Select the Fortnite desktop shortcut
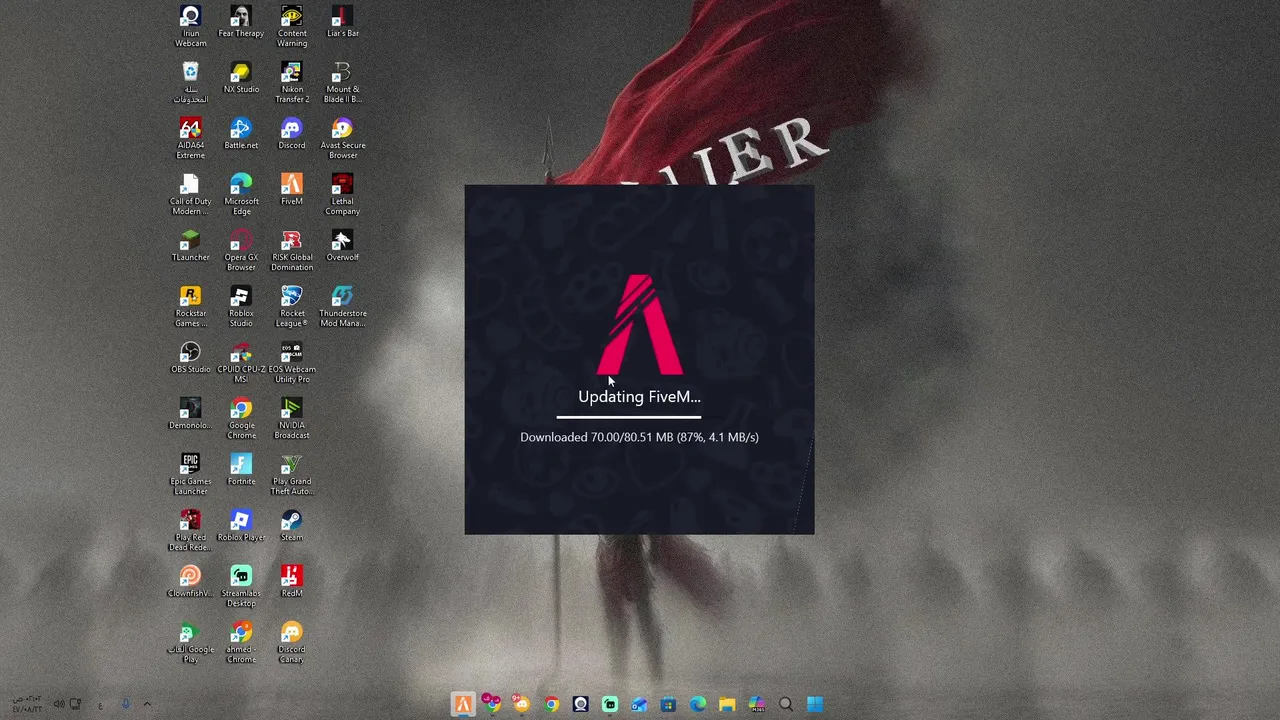Screen dimensions: 1280x720 (x=241, y=470)
